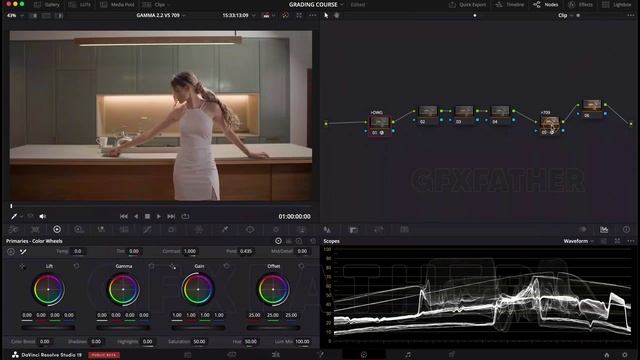The width and height of the screenshot is (640, 360).
Task: Open the GAMMA 2.2 VS 709 timeline dropdown
Action: coord(161,16)
